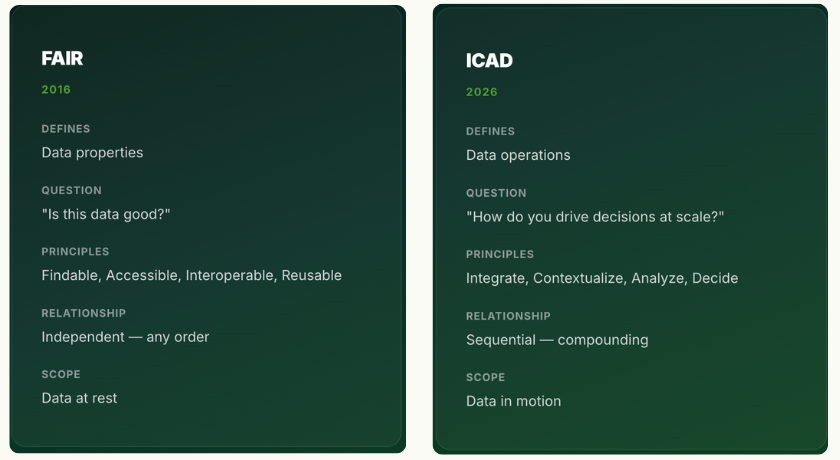This screenshot has width=840, height=460.
Task: Click the RELATIONSHIP heading in the ICAD card
Action: (508, 316)
